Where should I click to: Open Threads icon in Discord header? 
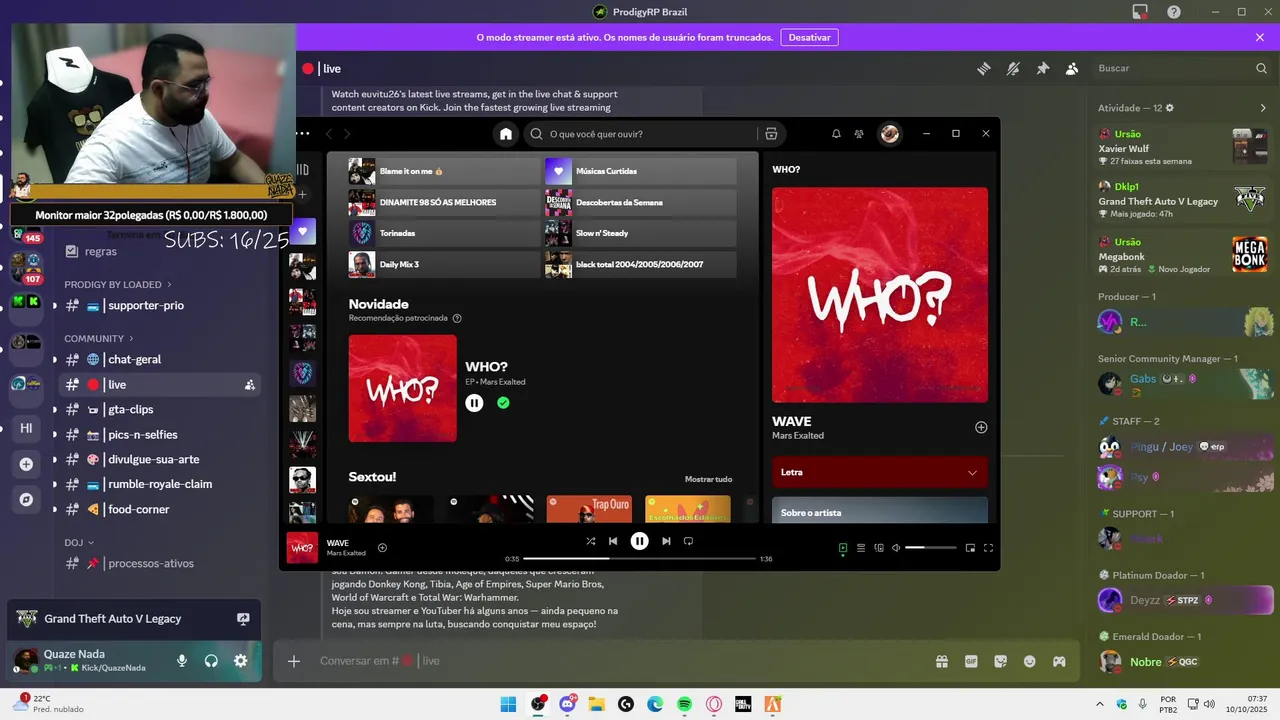(x=984, y=68)
